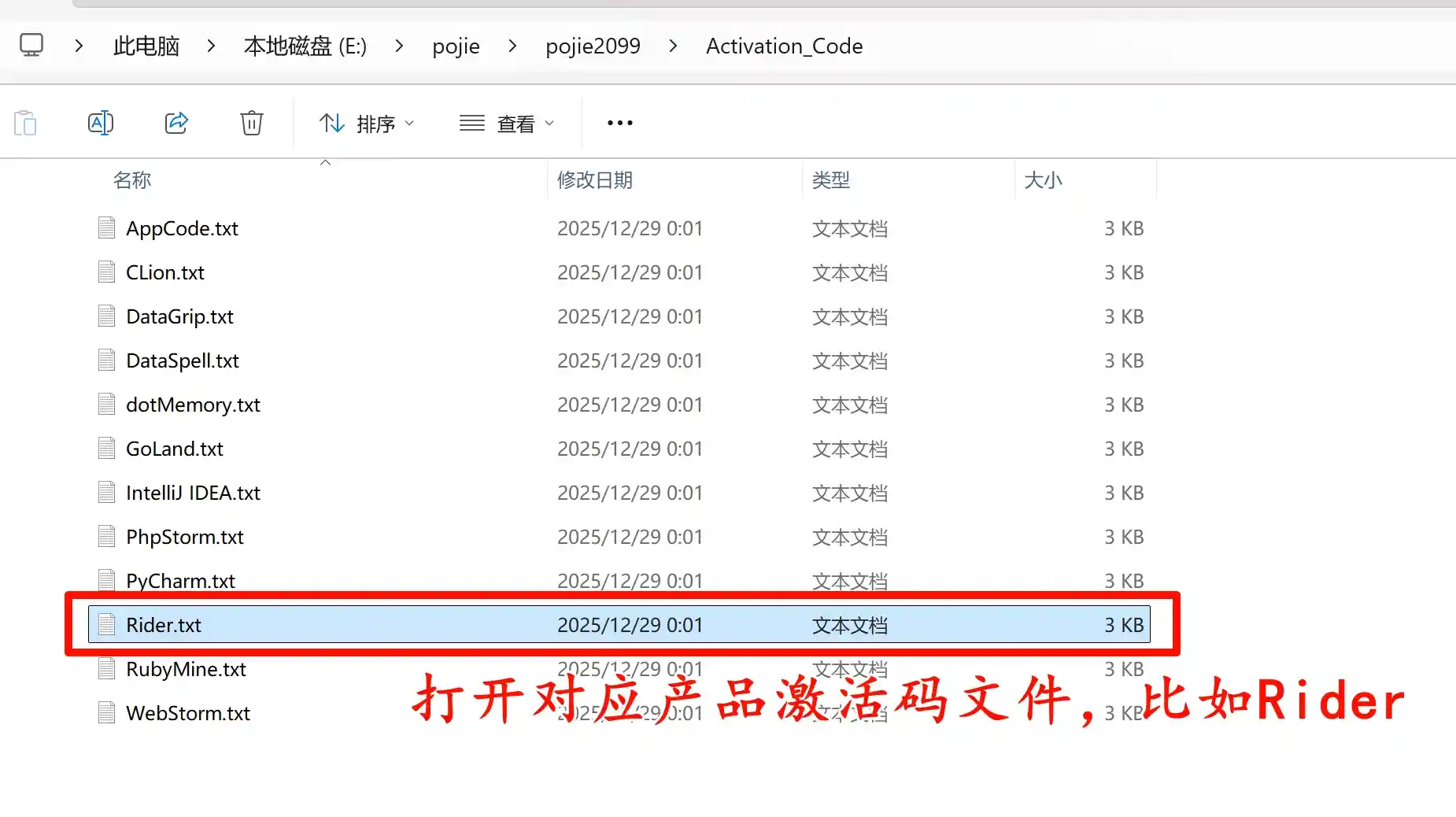Expand chevron after 此电脑 in breadcrumb
This screenshot has width=1456, height=817.
(x=211, y=46)
